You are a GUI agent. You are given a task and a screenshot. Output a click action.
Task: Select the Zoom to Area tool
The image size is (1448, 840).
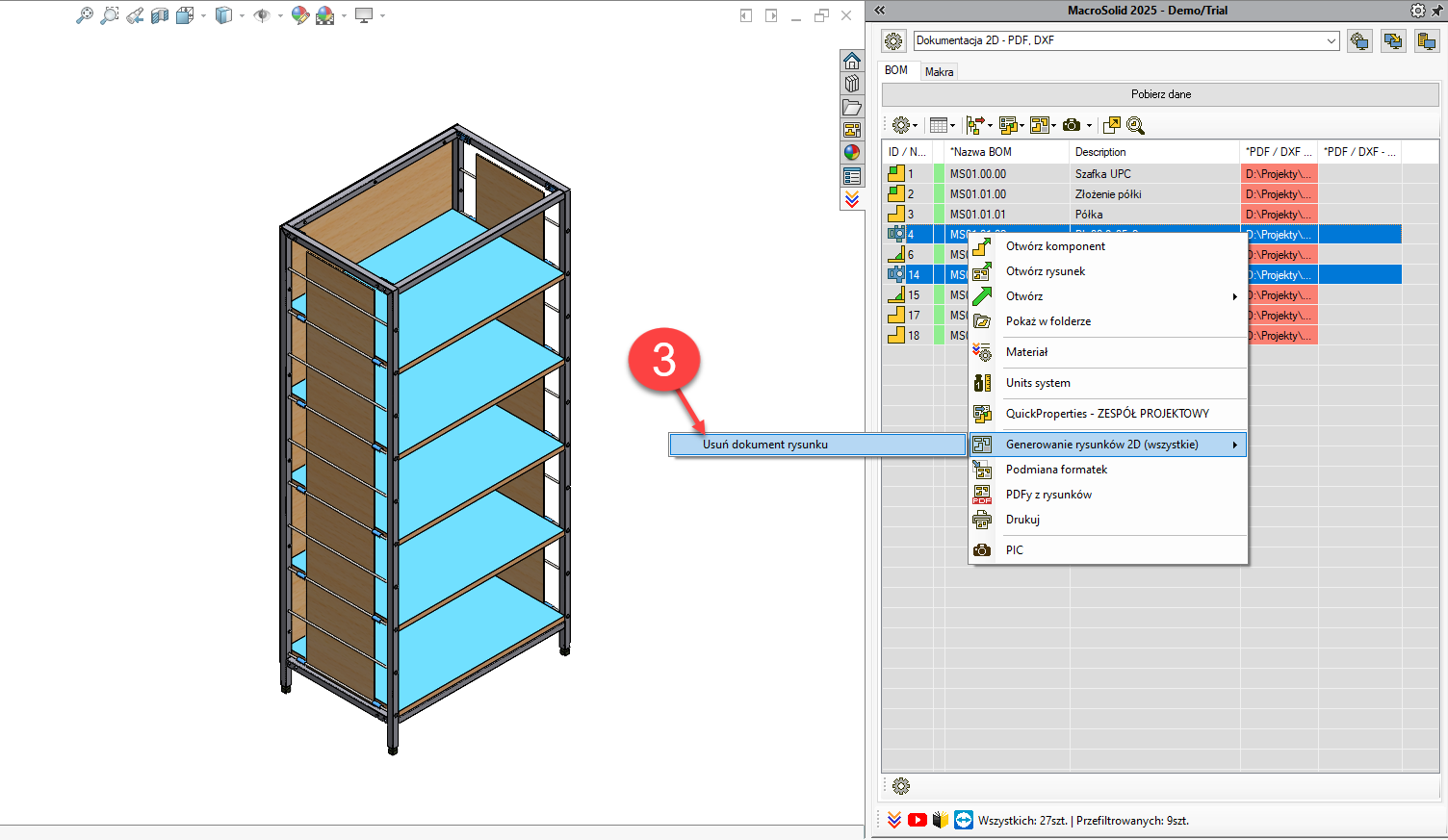tap(110, 15)
